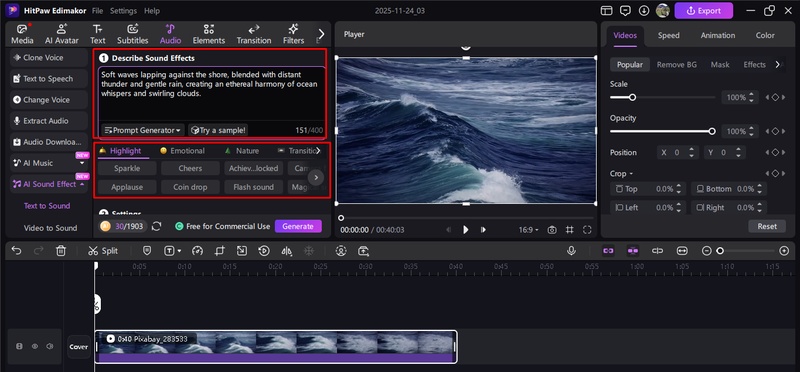
Task: Open the Help menu
Action: point(152,11)
